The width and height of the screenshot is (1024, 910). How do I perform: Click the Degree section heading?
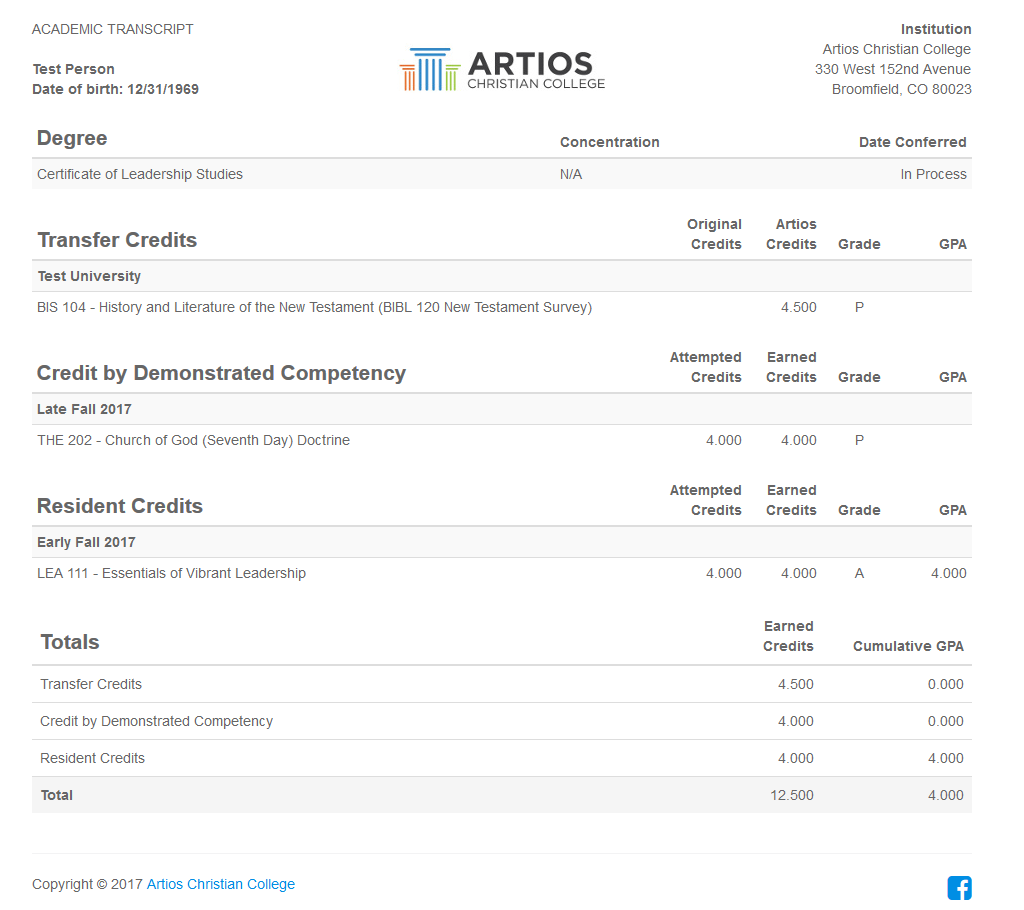point(72,138)
